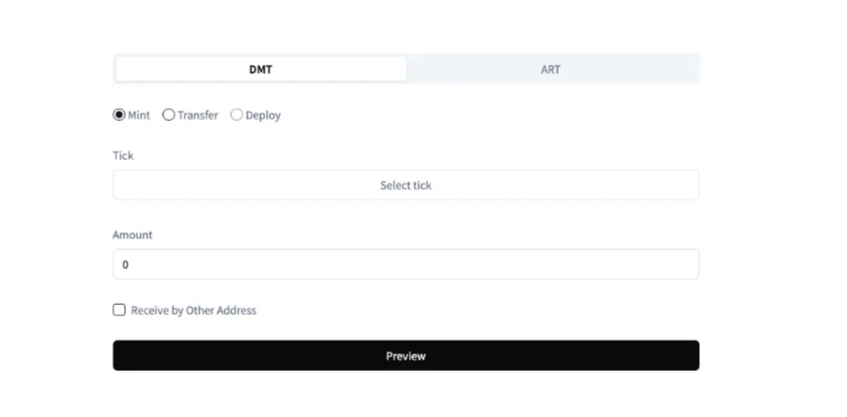Click the black Preview button

406,355
